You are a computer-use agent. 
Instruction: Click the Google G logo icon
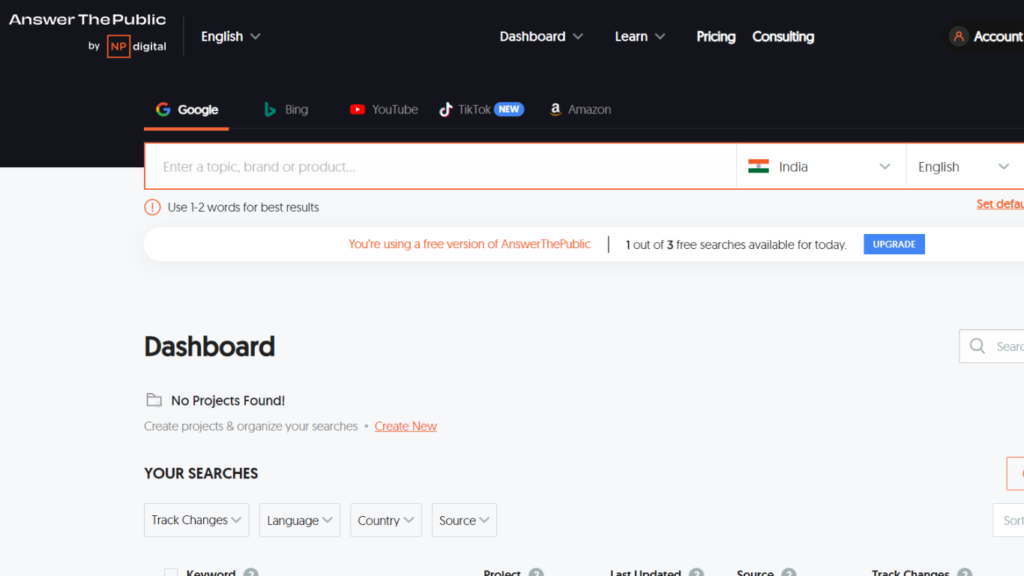163,109
